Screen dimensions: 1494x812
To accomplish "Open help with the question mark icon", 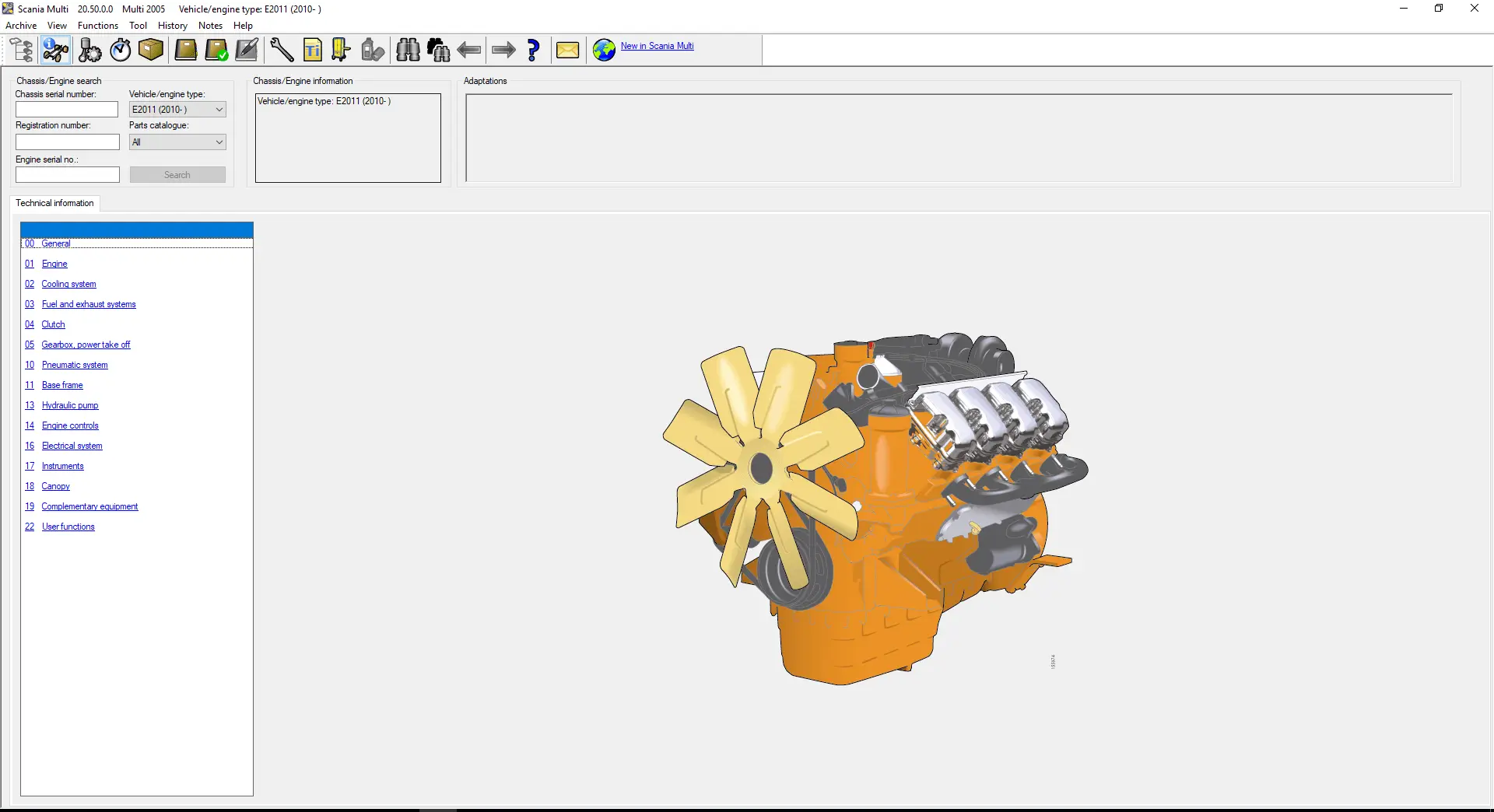I will pos(534,51).
